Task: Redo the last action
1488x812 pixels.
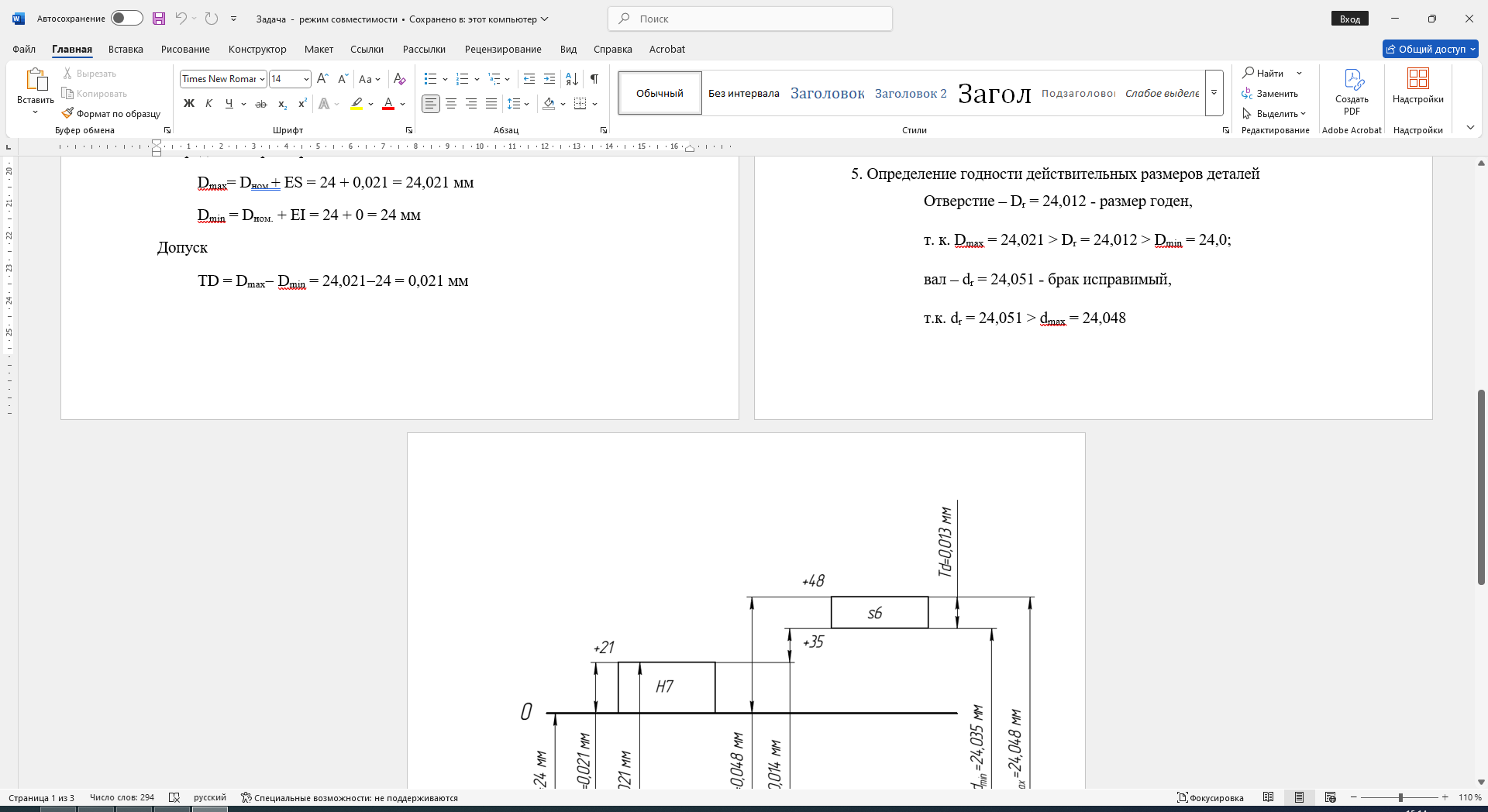Action: tap(212, 19)
